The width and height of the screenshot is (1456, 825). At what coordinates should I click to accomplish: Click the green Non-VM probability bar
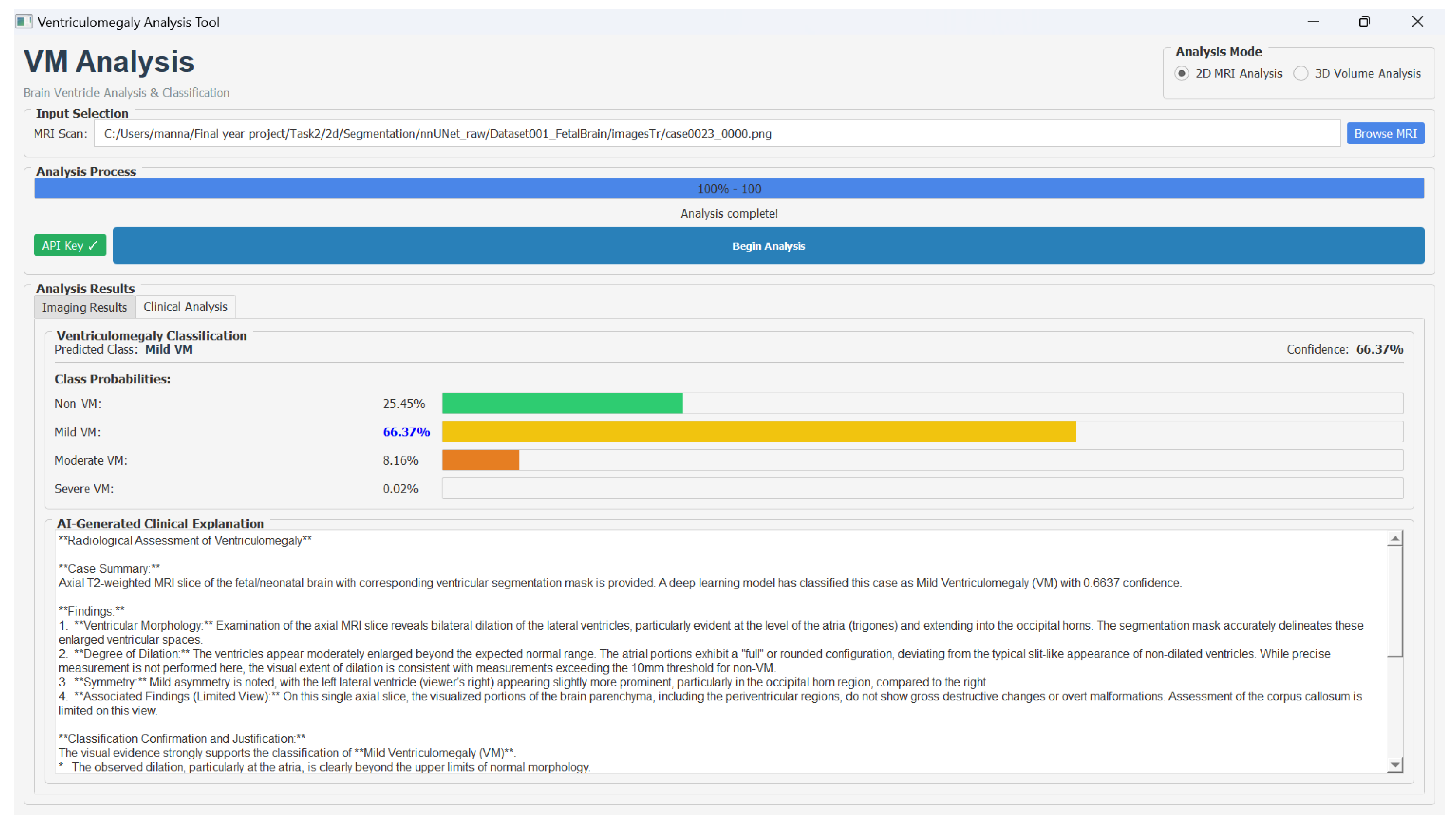coord(561,404)
